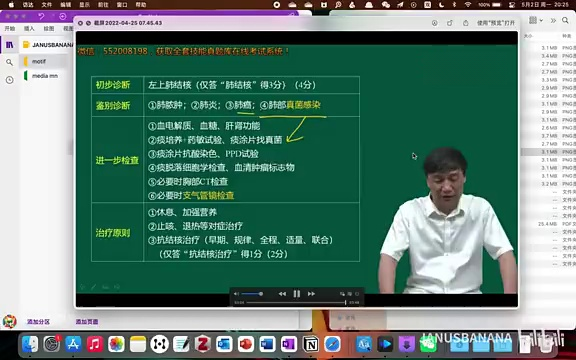Open Photos app from the Dock

coord(116,344)
